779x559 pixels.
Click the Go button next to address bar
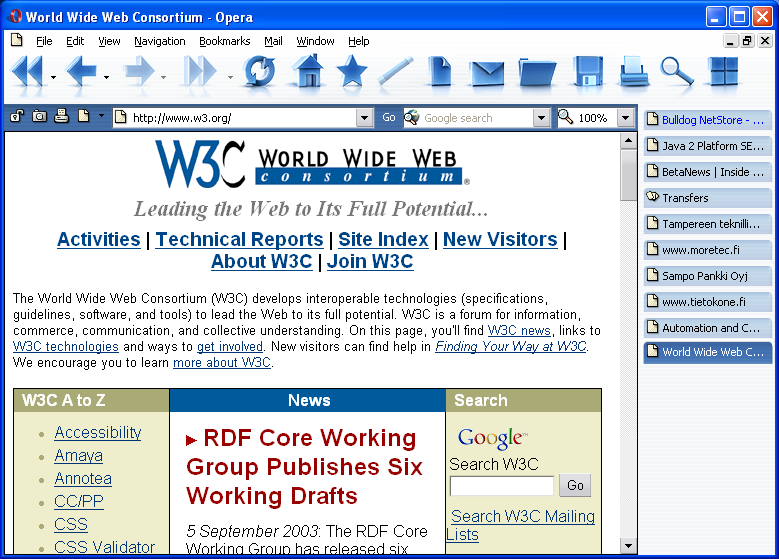click(x=389, y=117)
